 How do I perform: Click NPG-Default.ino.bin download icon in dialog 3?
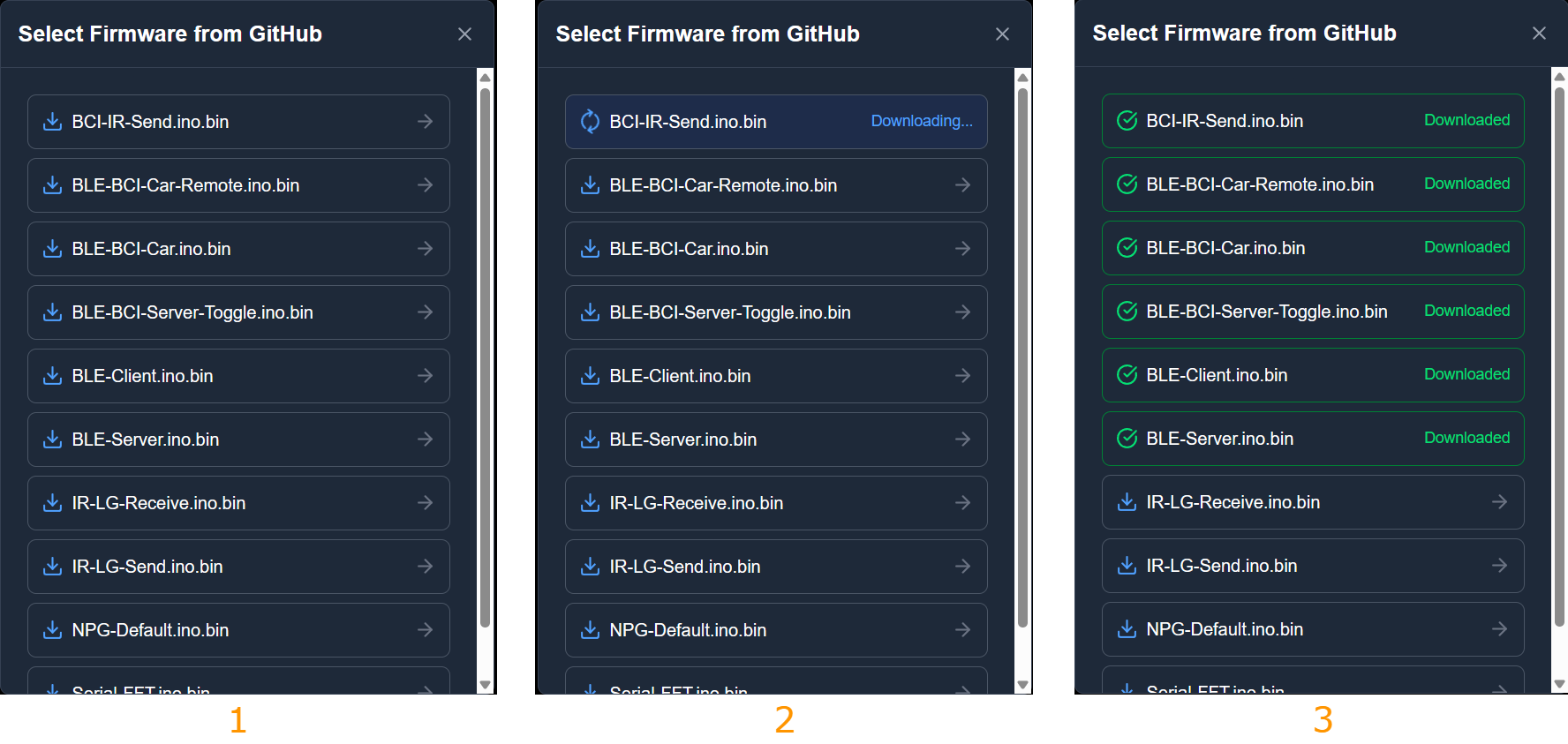pos(1127,629)
